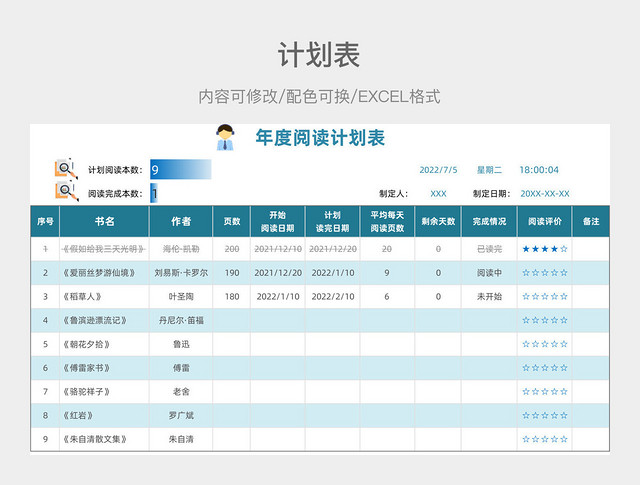The height and width of the screenshot is (485, 640).
Task: Select the star rating for 鲁滨逊漂流记
Action: click(x=544, y=320)
